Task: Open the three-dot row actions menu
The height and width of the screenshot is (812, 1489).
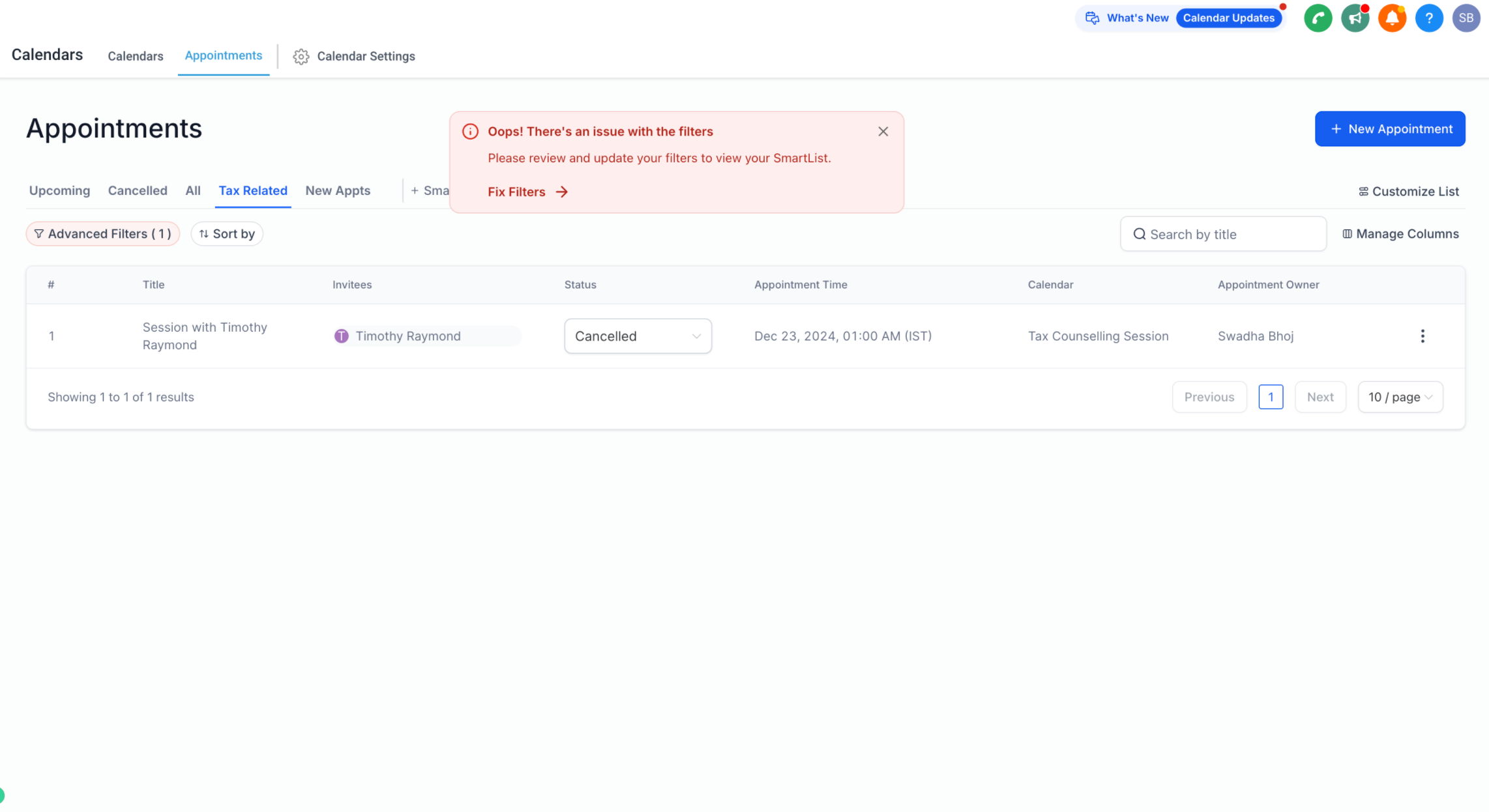Action: 1423,336
